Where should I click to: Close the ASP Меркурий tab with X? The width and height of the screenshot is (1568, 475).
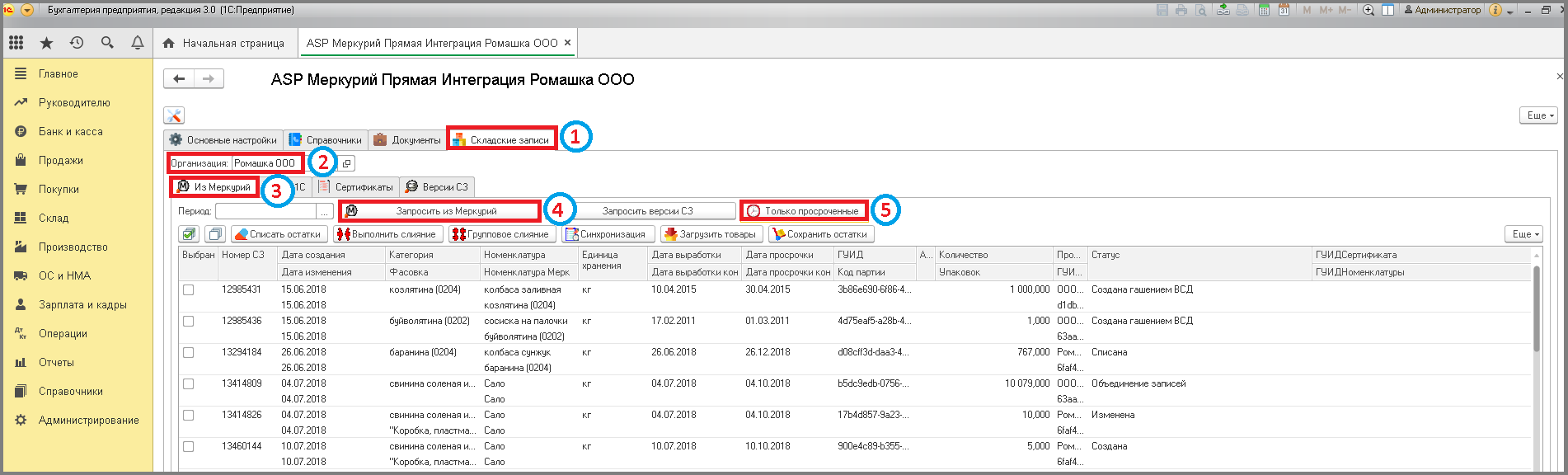pyautogui.click(x=567, y=43)
